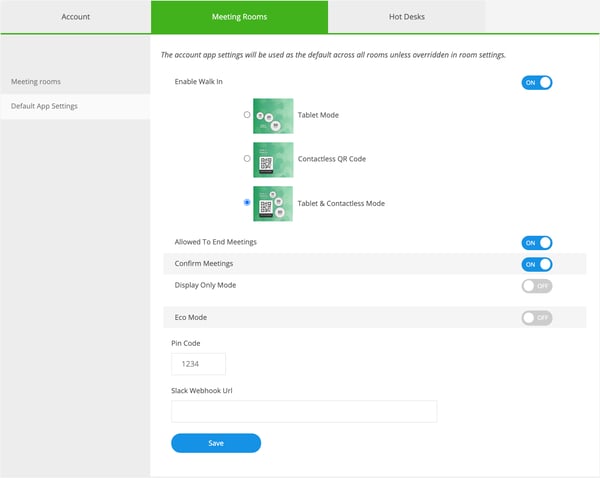Switch to the Hot Desks tab
This screenshot has height=478, width=600.
[406, 17]
